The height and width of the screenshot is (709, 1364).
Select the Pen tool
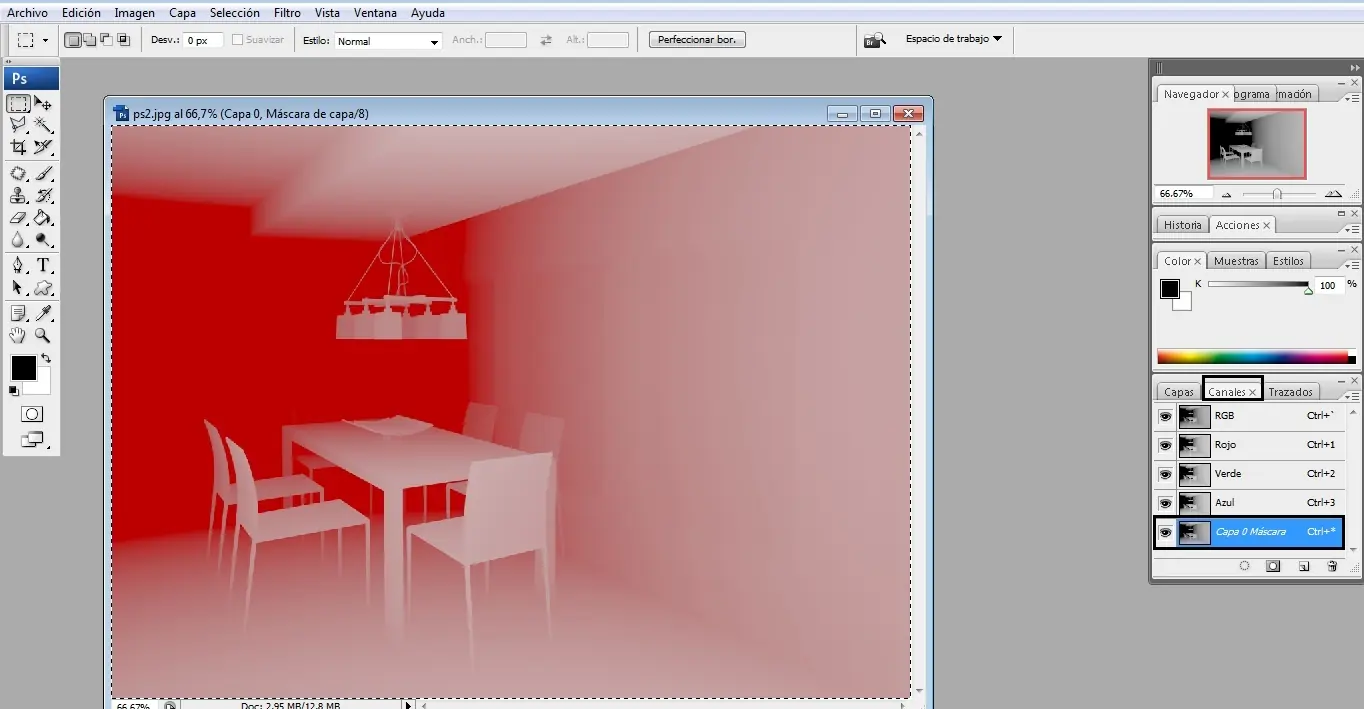click(x=18, y=266)
